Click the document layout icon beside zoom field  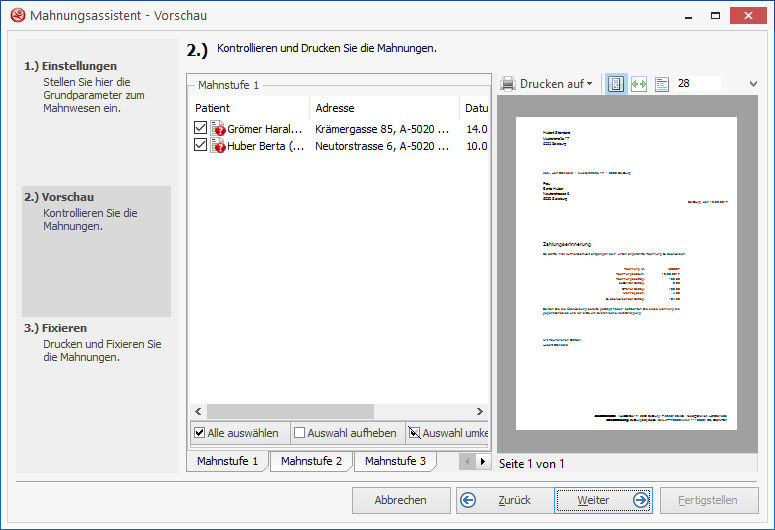(662, 84)
